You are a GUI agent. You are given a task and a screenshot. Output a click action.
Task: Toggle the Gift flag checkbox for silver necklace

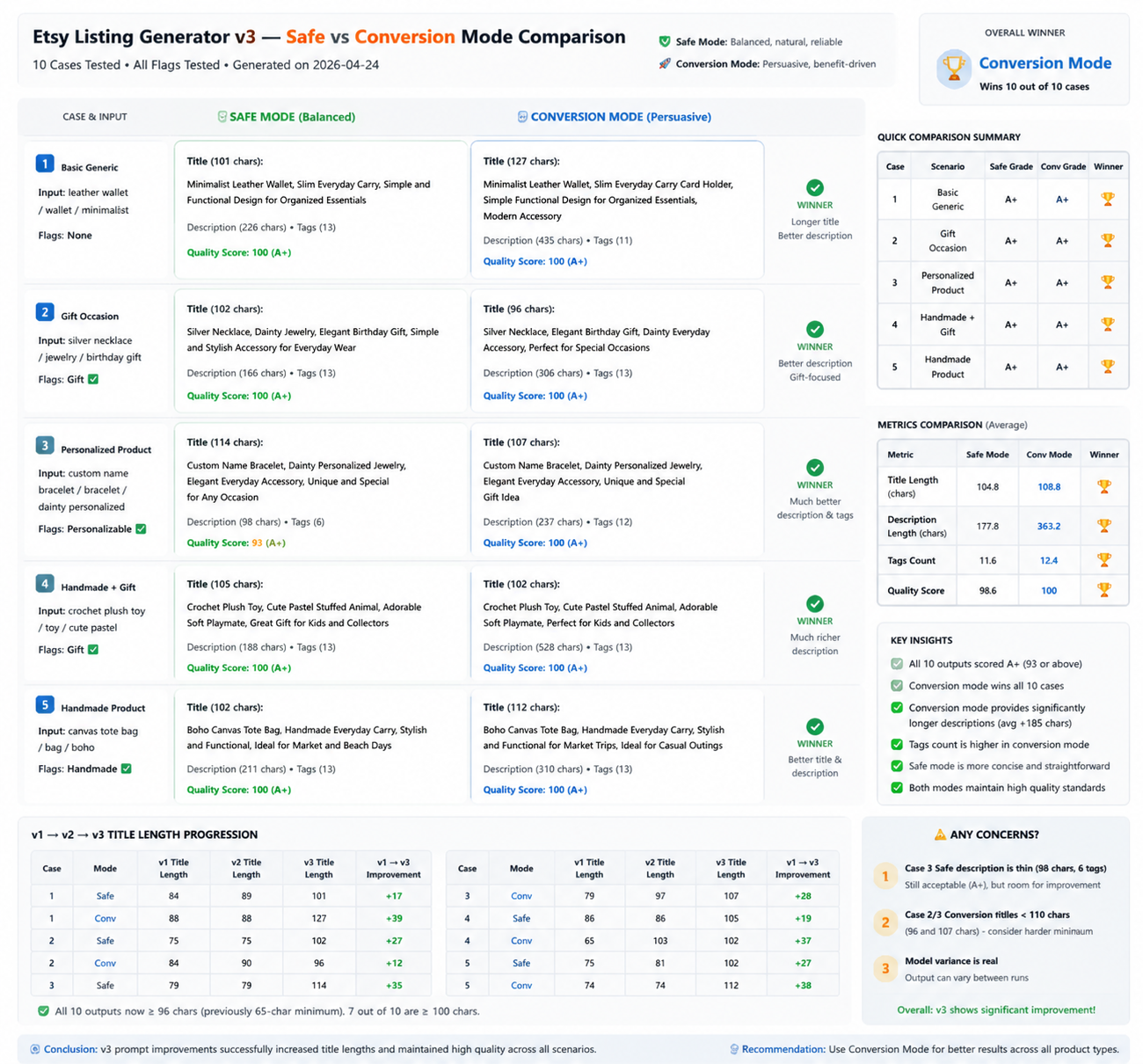pos(93,379)
